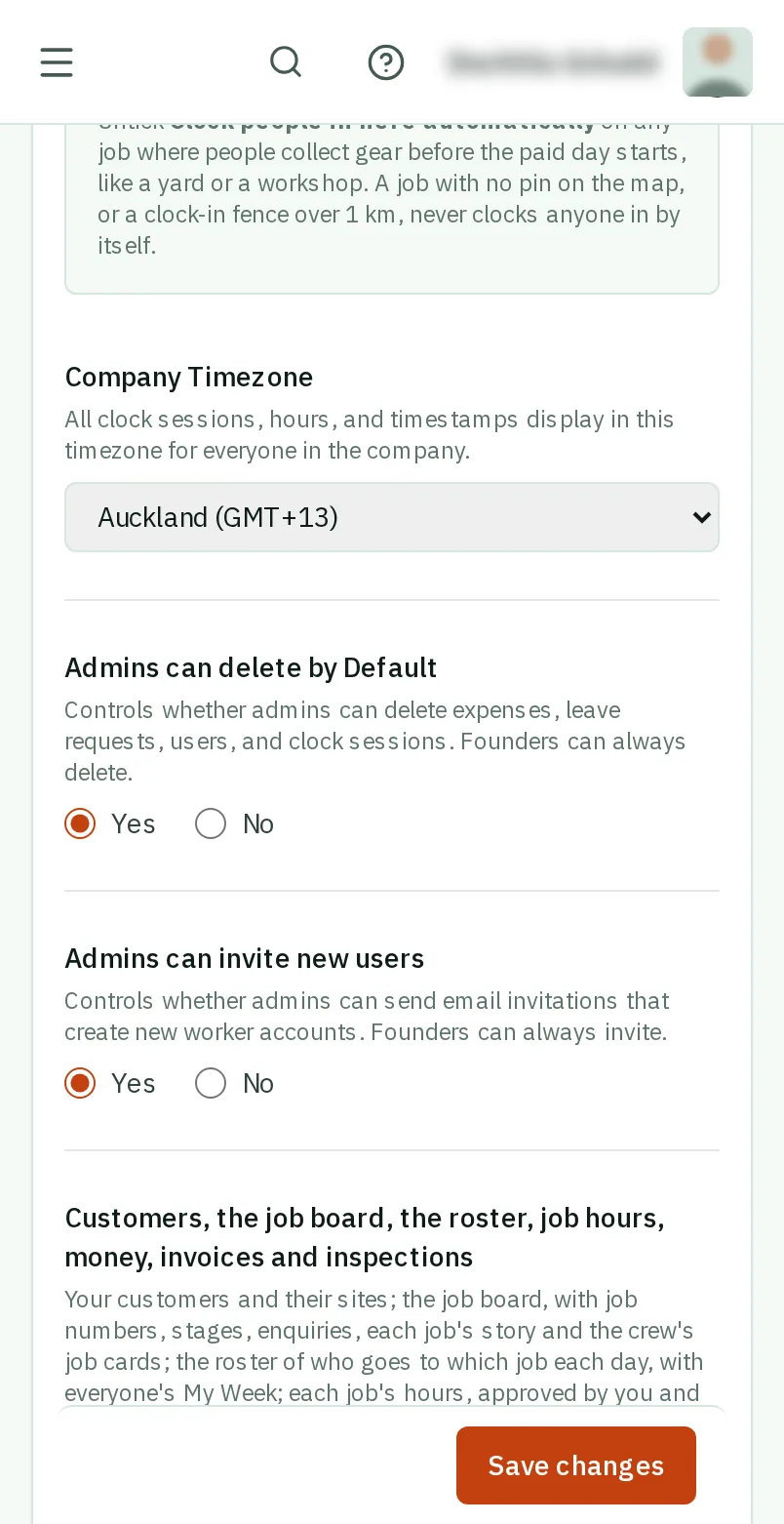
Task: Click description about timestamps display in this timezone
Action: [x=370, y=434]
